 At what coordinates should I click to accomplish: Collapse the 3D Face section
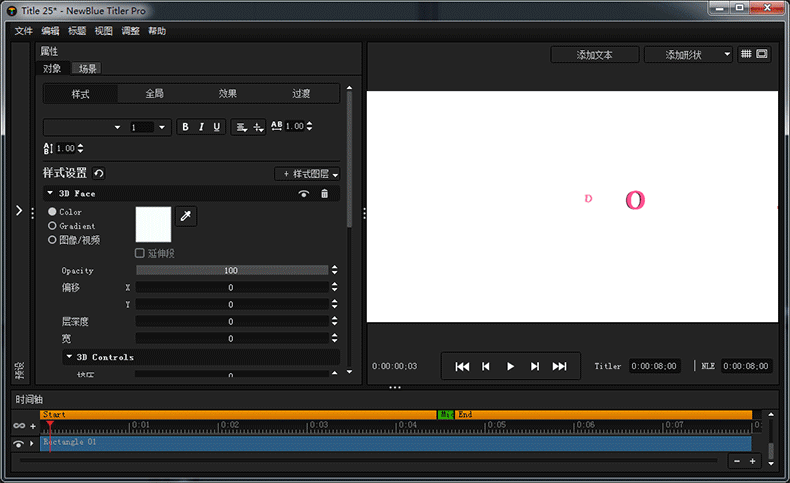pos(50,193)
